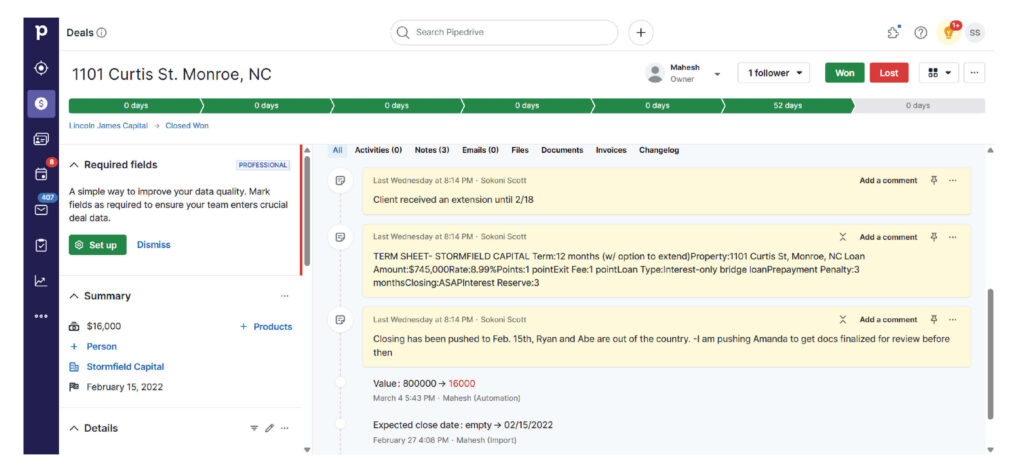Add Products to the deal
Image resolution: width=1024 pixels, height=472 pixels.
(266, 326)
